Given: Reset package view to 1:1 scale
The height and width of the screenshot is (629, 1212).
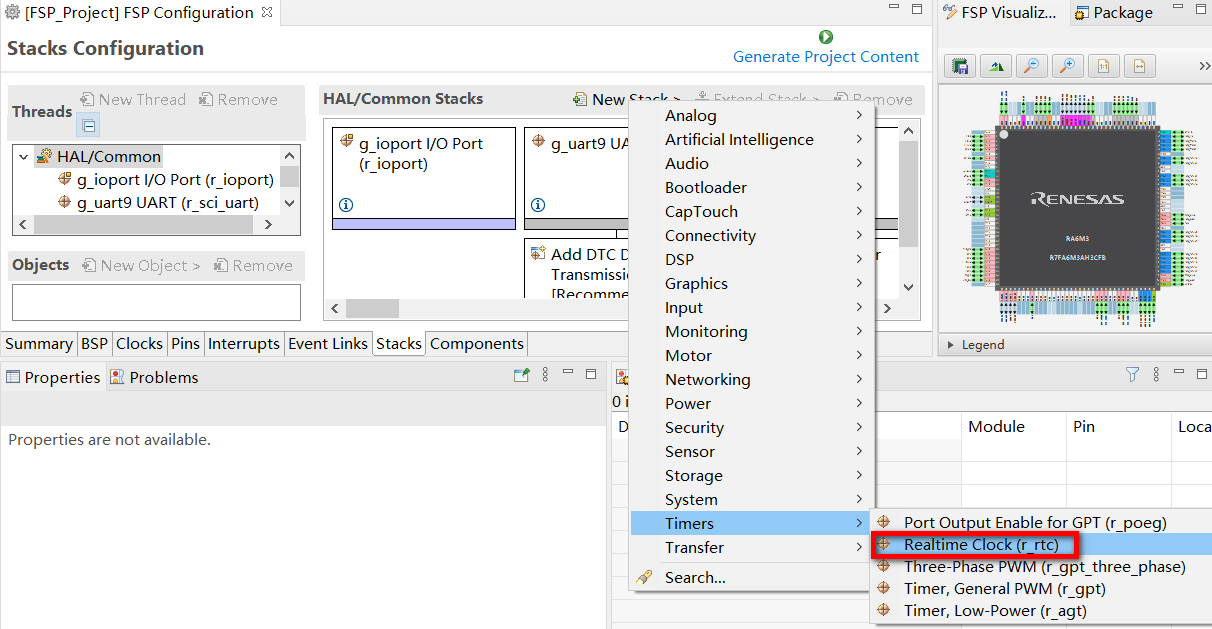Looking at the screenshot, I should 1103,66.
